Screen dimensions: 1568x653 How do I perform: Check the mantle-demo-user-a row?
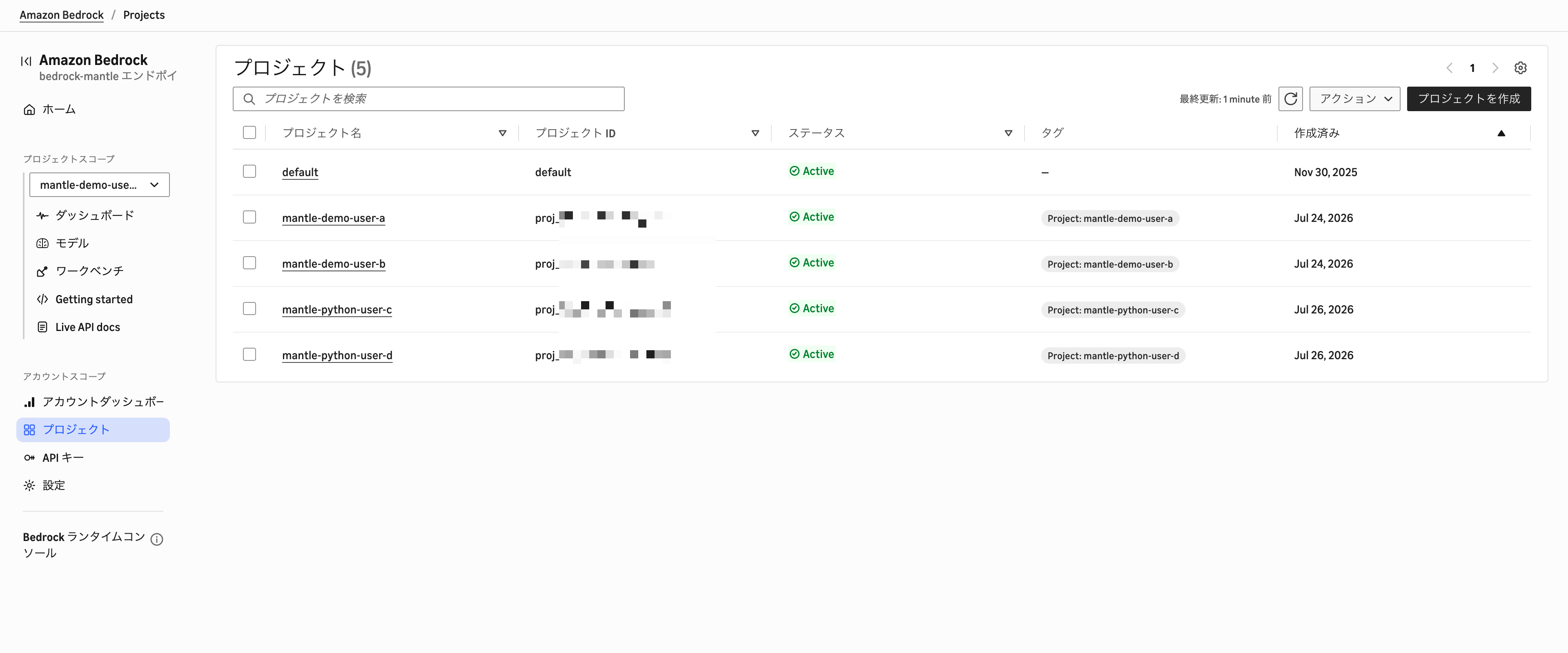click(249, 217)
